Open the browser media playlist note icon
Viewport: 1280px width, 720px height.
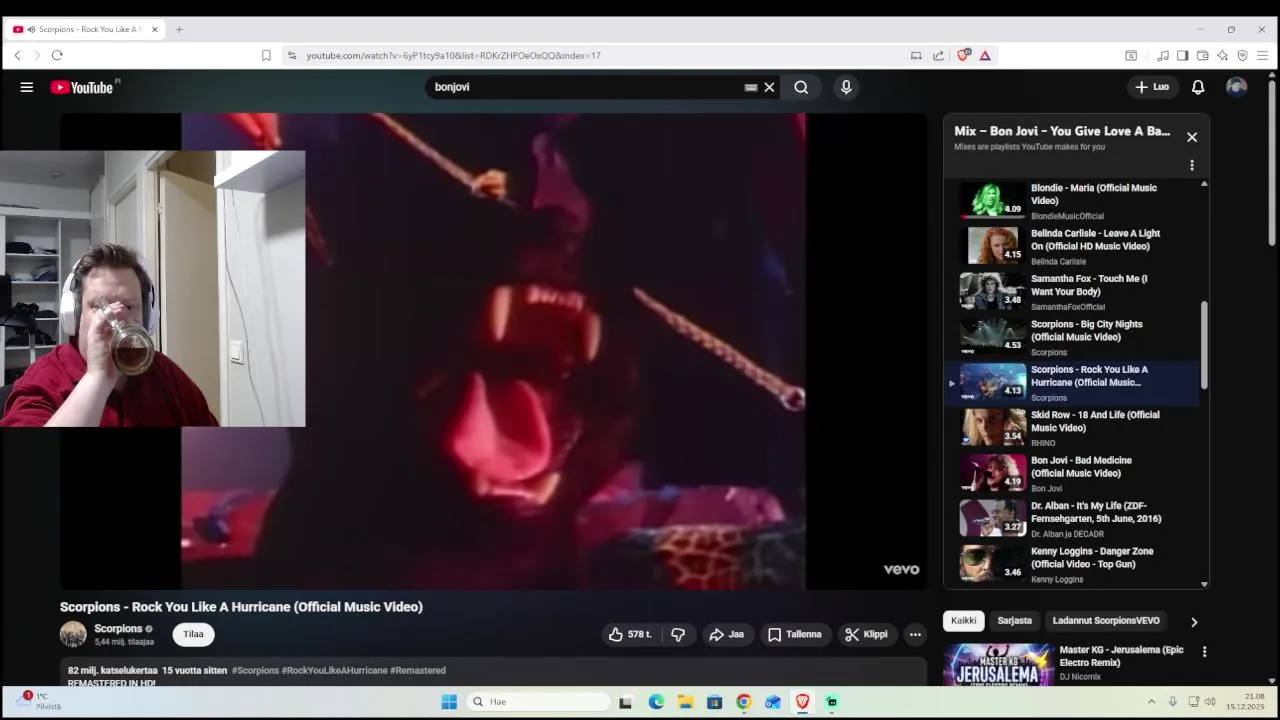pos(1163,55)
